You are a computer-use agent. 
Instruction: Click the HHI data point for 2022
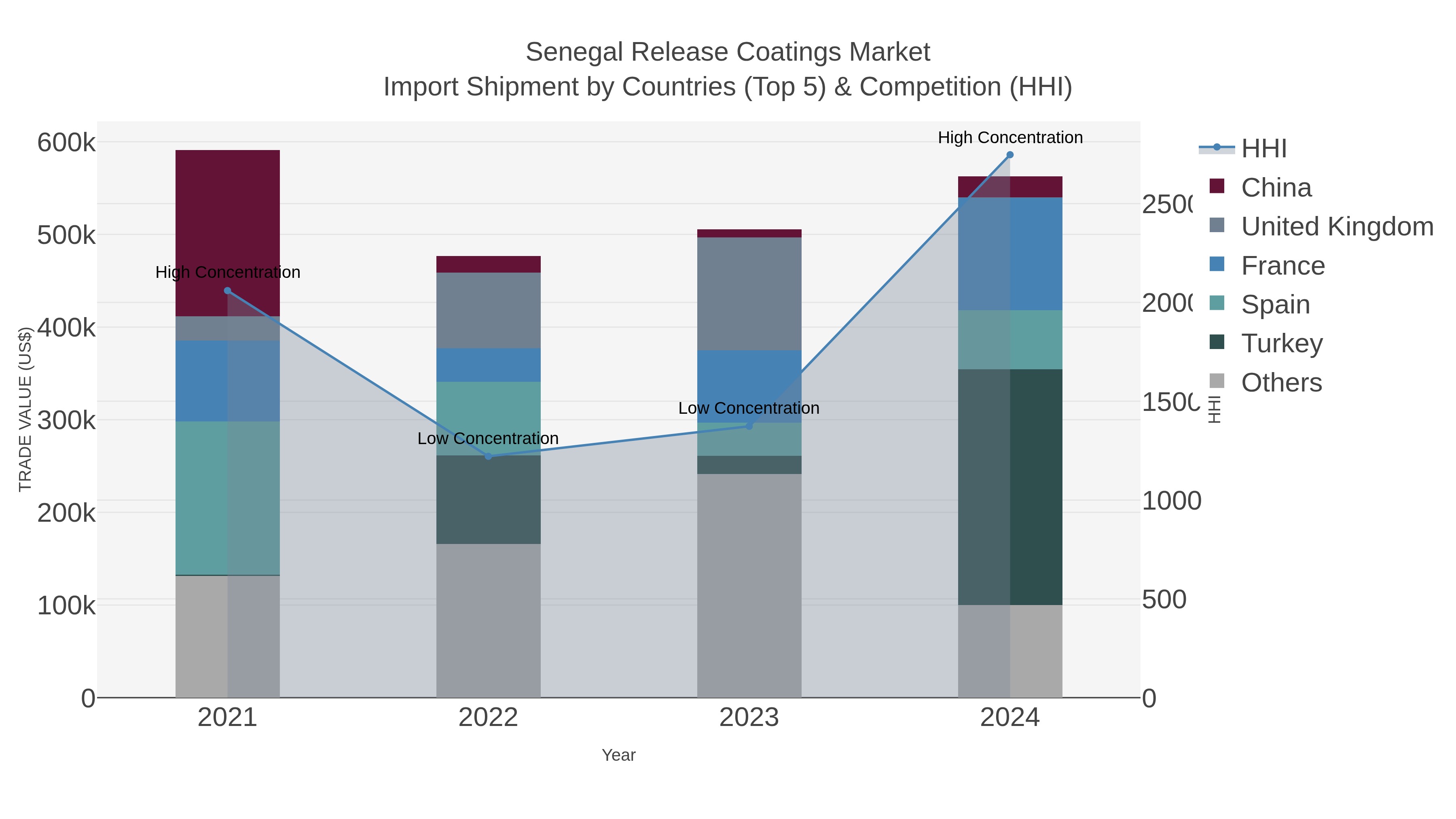488,456
